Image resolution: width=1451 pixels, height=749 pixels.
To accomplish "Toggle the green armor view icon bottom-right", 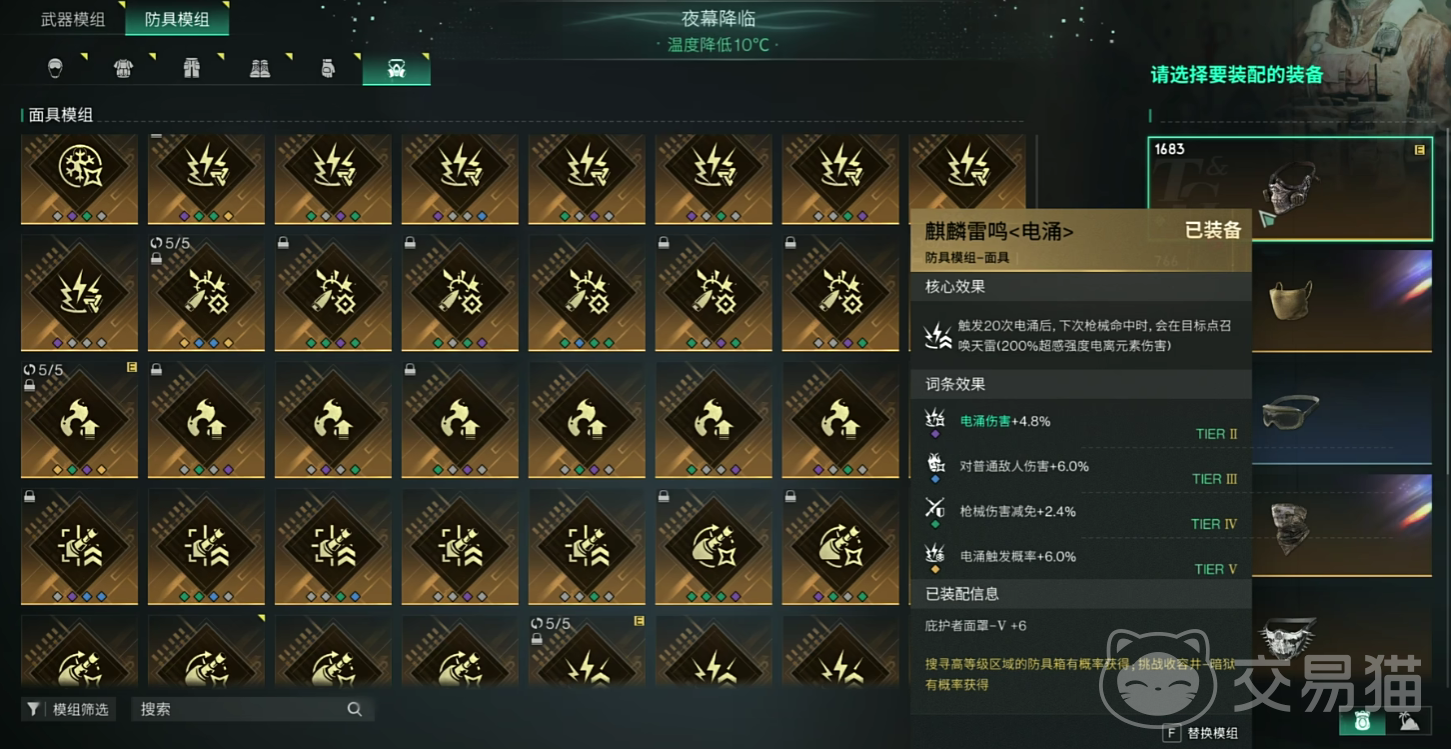I will click(x=1361, y=721).
